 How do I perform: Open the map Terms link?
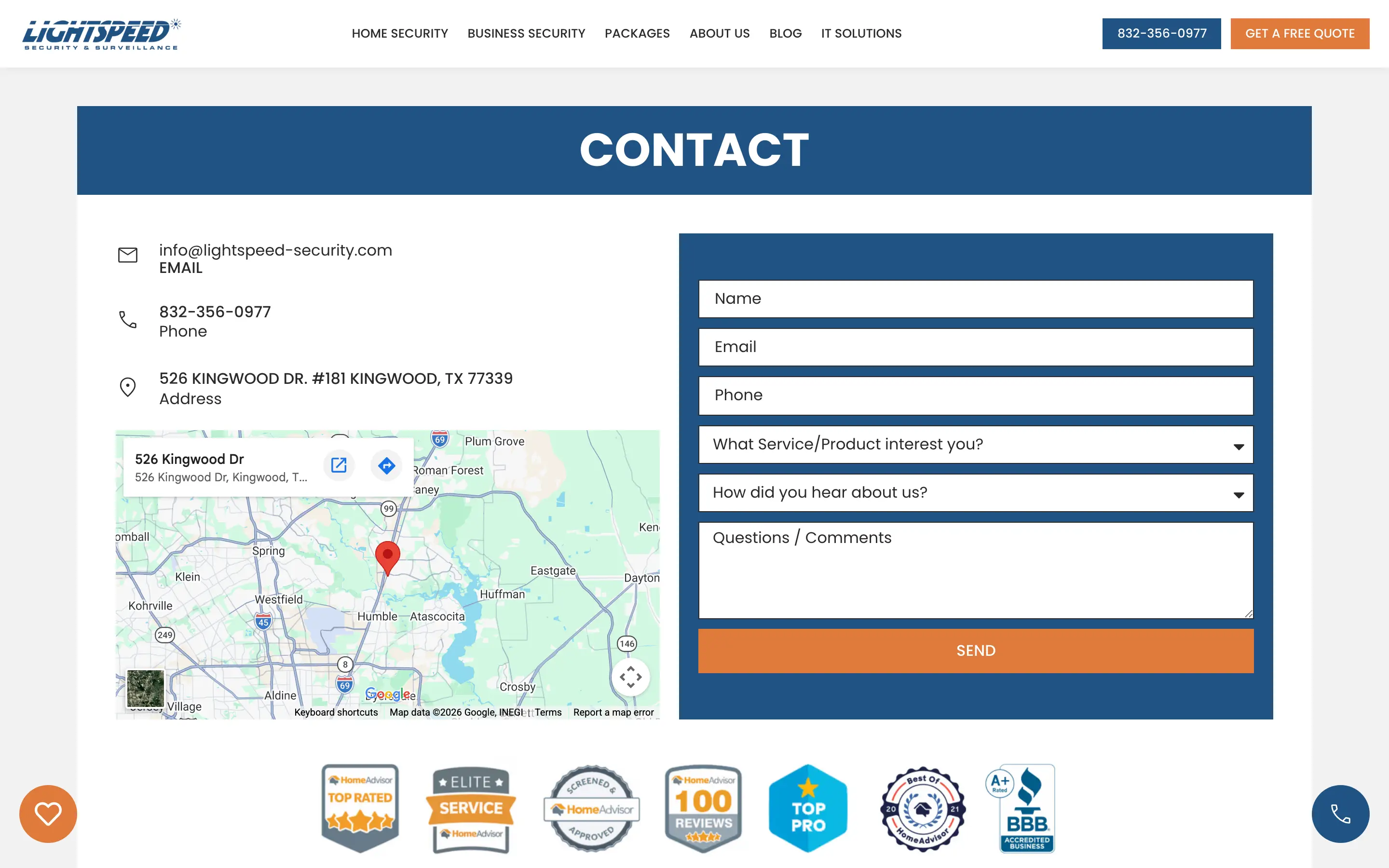click(548, 712)
